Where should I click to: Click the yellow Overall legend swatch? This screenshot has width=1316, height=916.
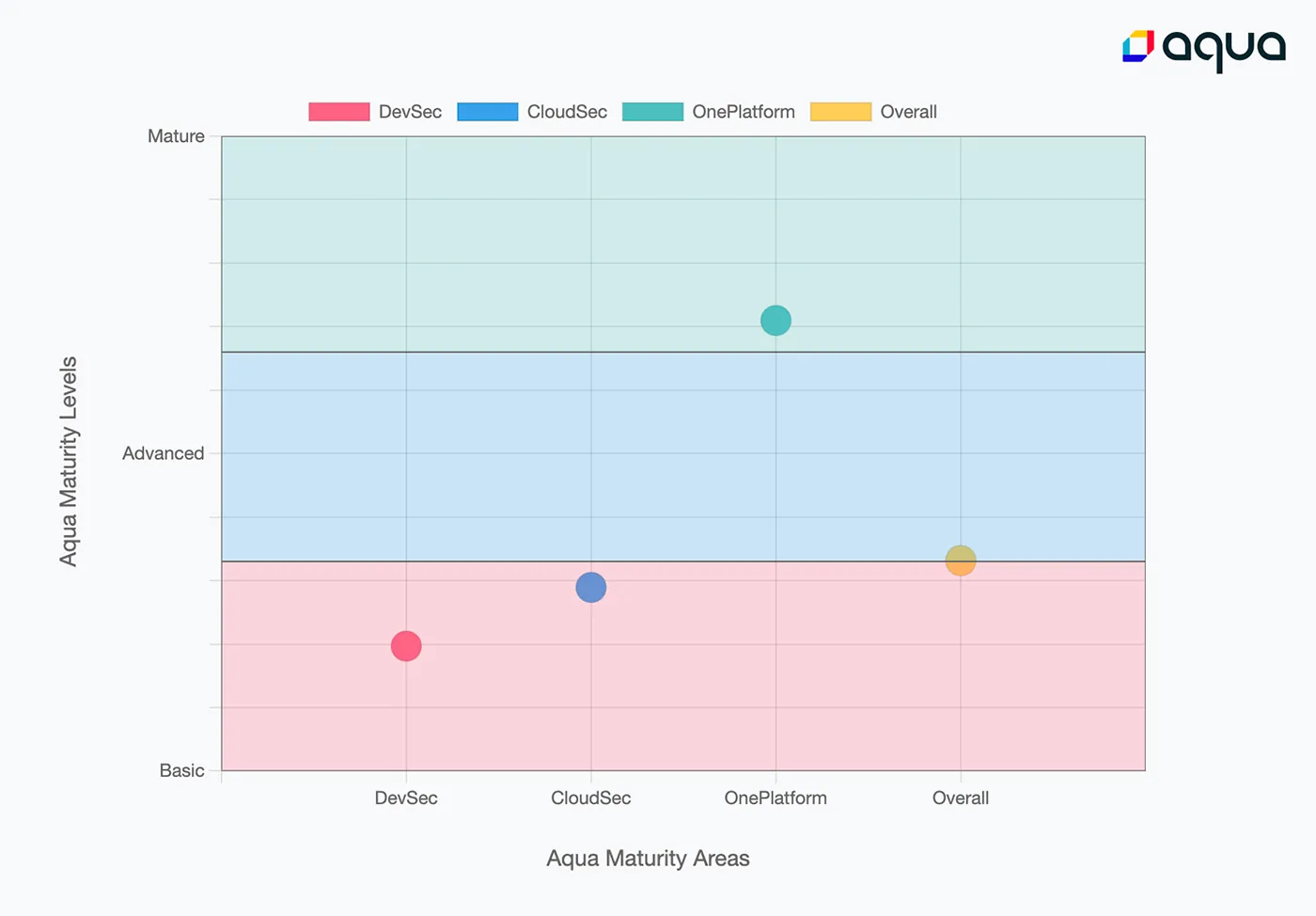(840, 112)
